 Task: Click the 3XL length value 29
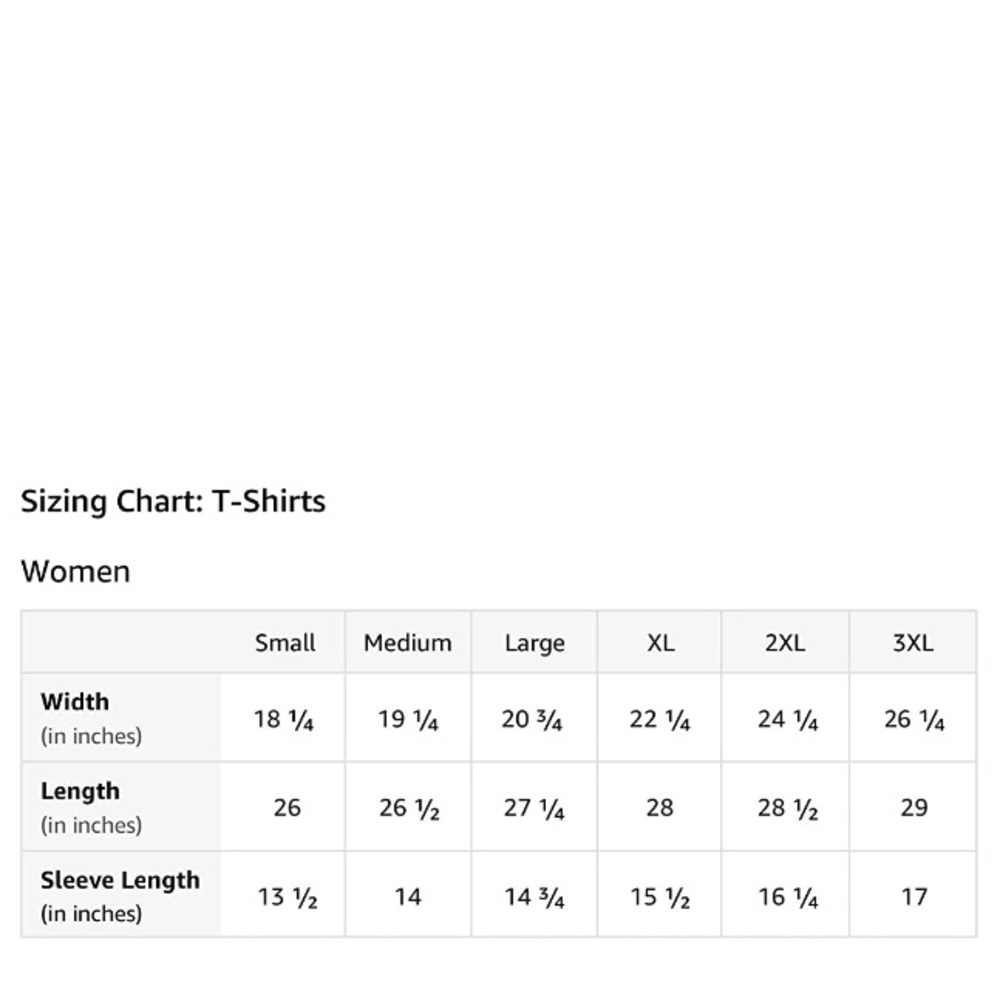click(x=914, y=808)
